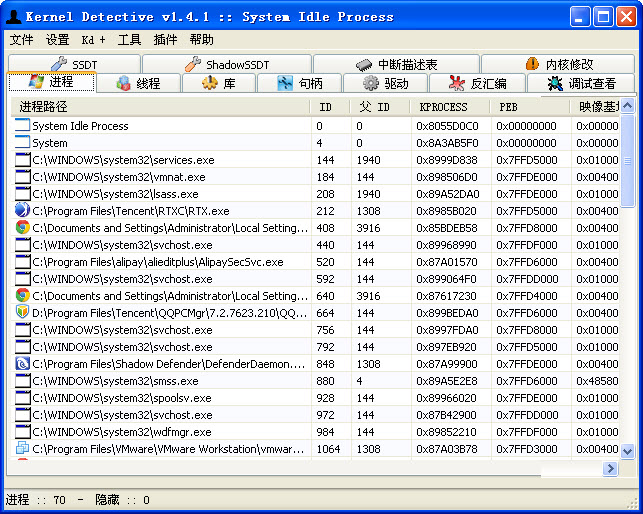Select svchost.exe with ID 972
Viewport: 643px width, 514px height.
tap(316, 415)
